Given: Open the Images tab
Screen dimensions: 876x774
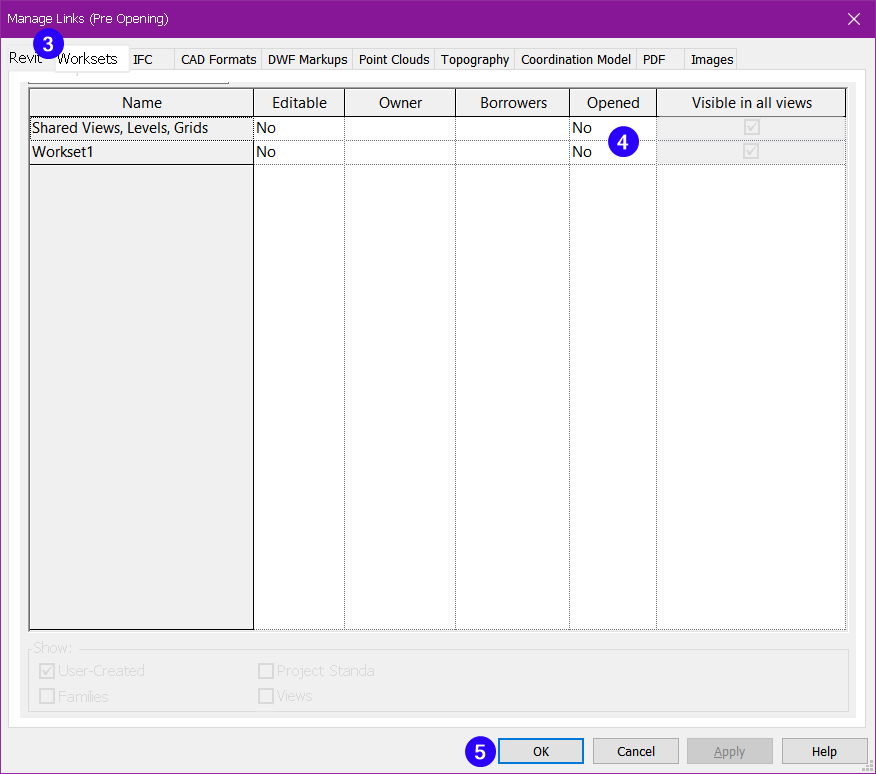Looking at the screenshot, I should (711, 59).
